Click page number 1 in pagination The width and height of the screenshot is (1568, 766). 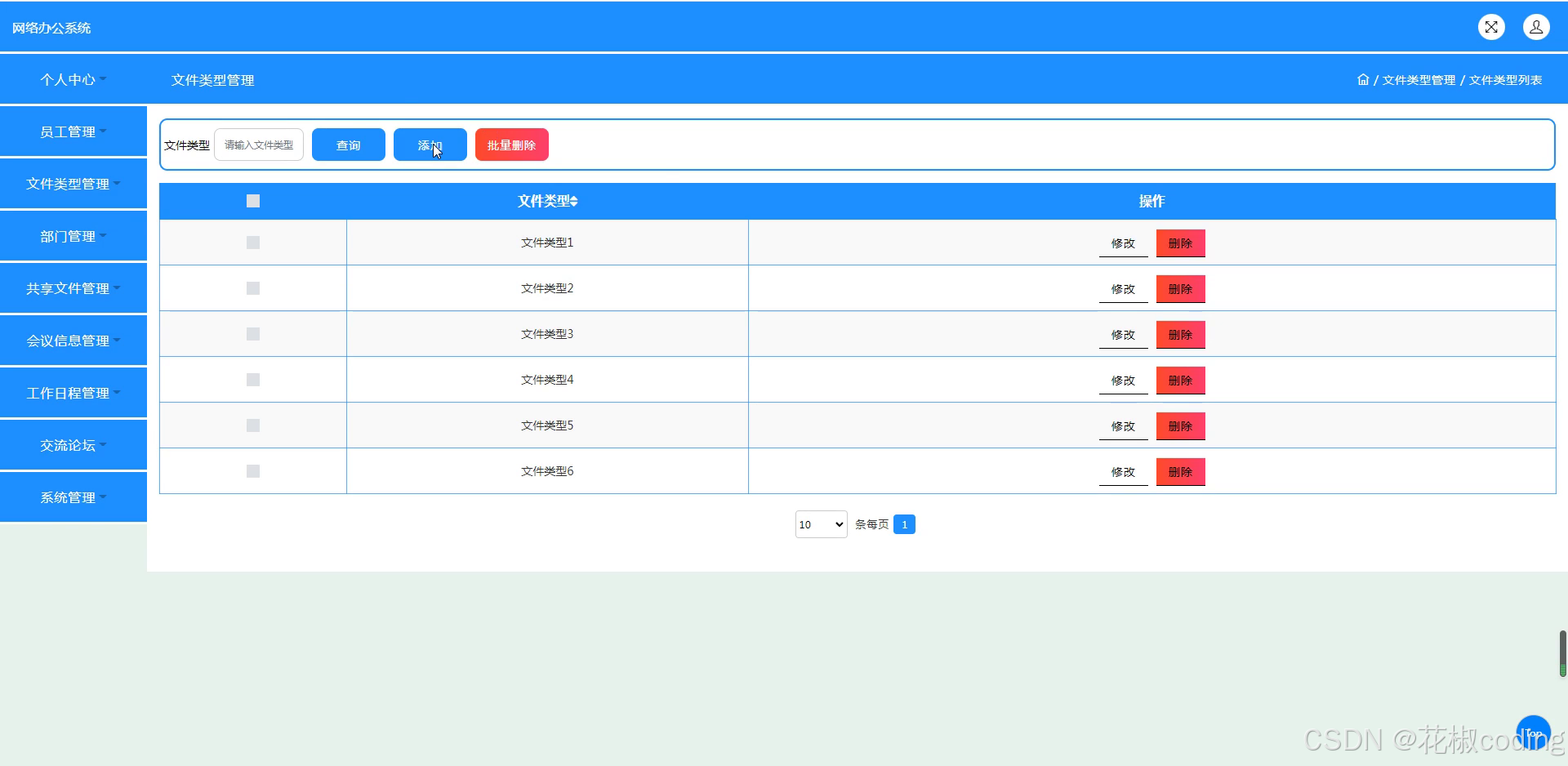904,524
